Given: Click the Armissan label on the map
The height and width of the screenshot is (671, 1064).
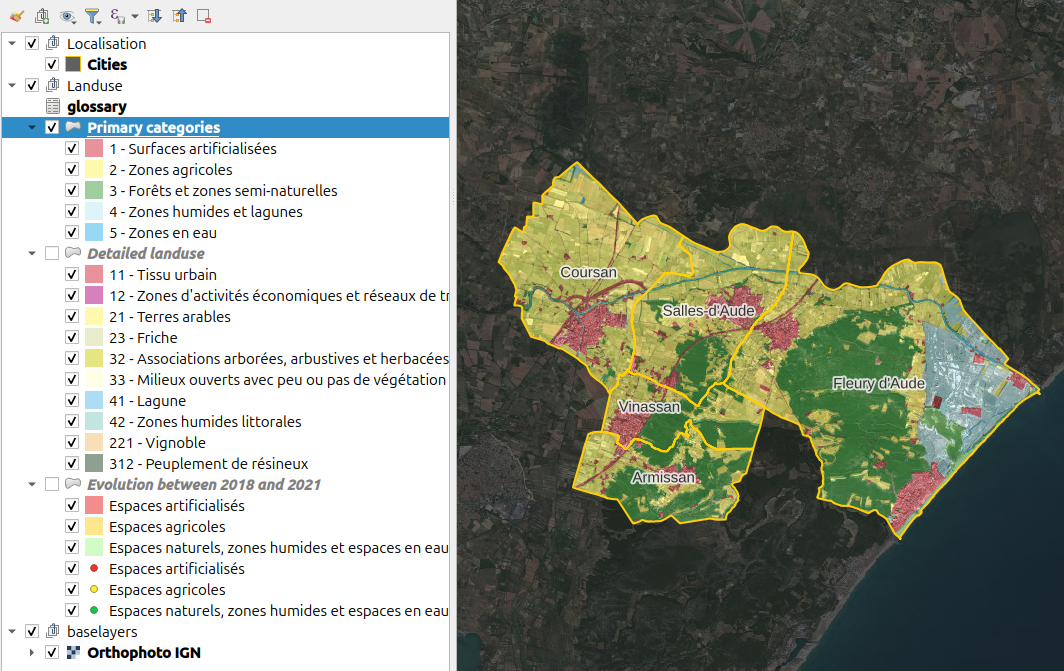Looking at the screenshot, I should click(663, 477).
